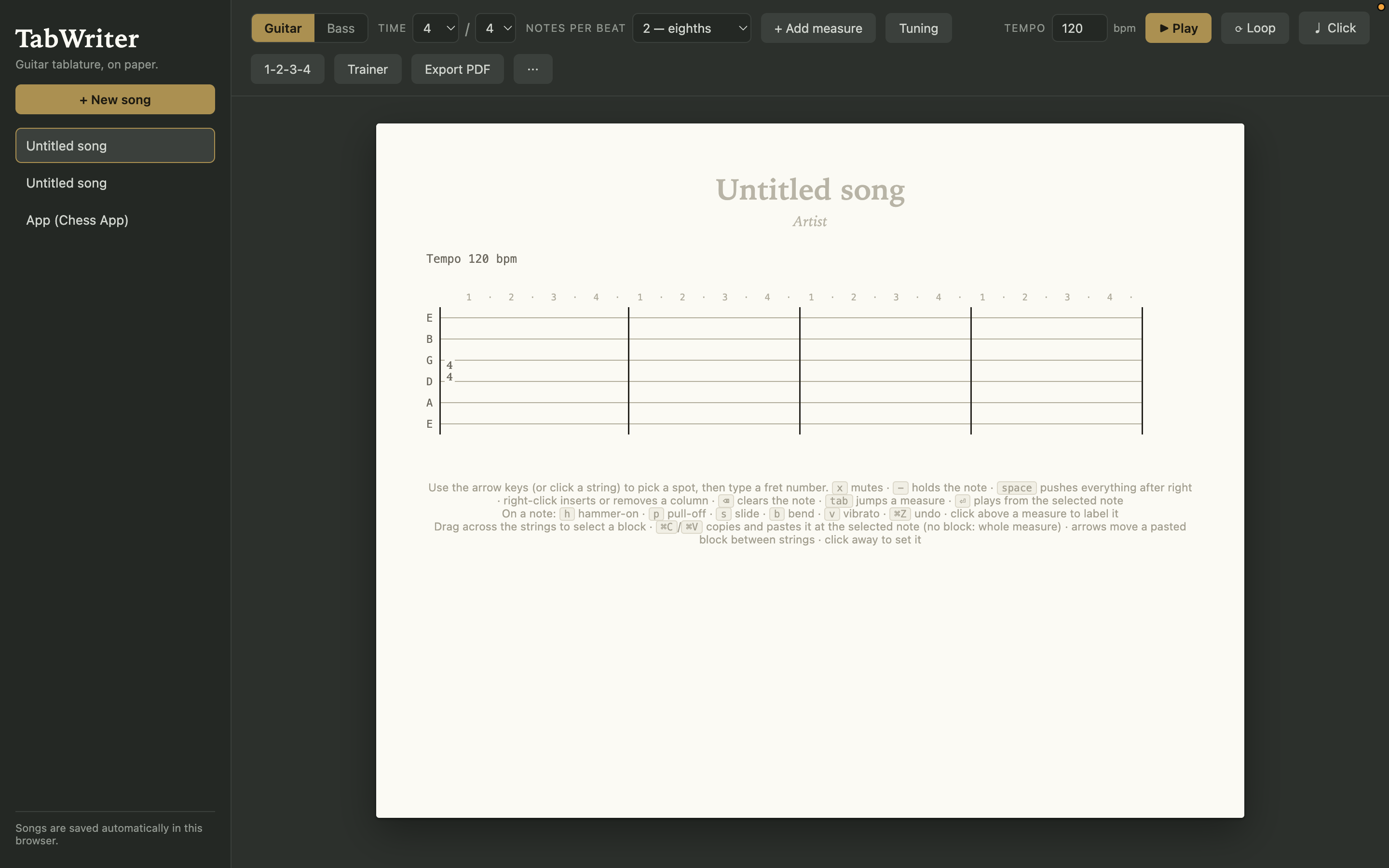Create a new song

tap(115, 99)
